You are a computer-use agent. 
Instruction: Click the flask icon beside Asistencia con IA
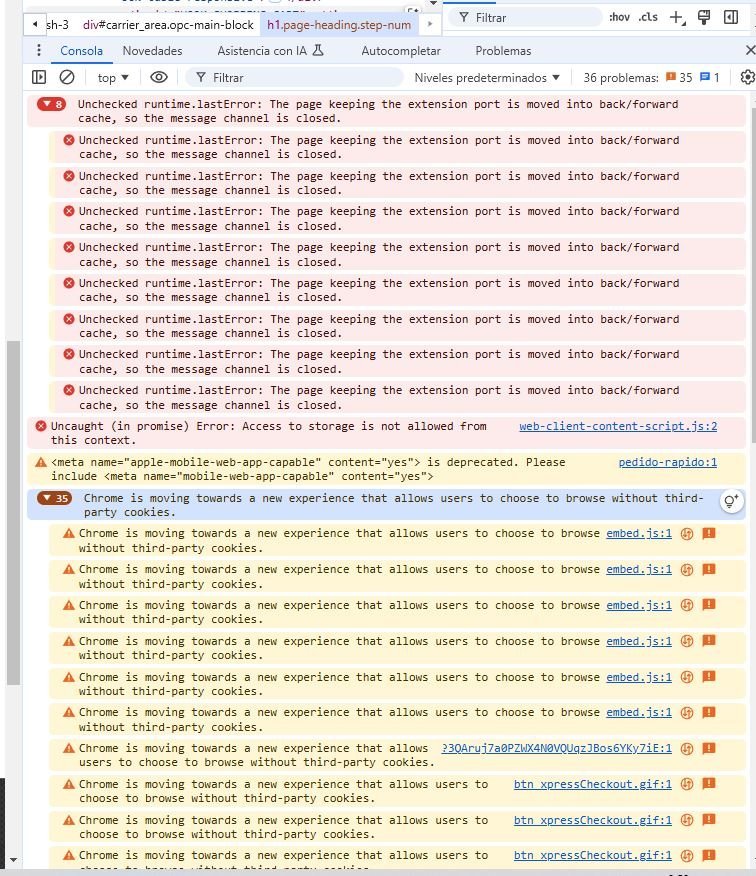(x=318, y=50)
